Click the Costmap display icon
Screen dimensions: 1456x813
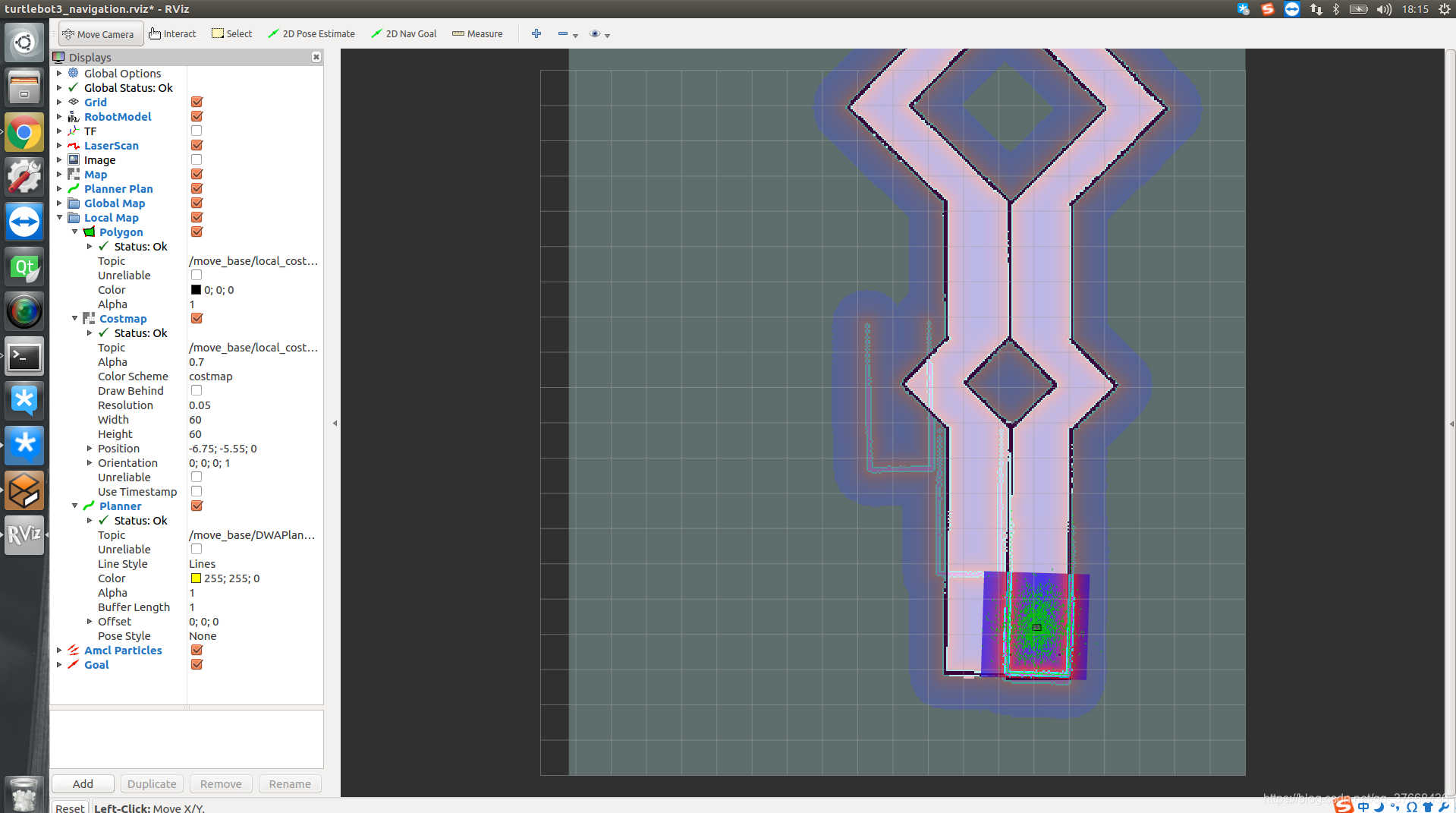point(89,318)
